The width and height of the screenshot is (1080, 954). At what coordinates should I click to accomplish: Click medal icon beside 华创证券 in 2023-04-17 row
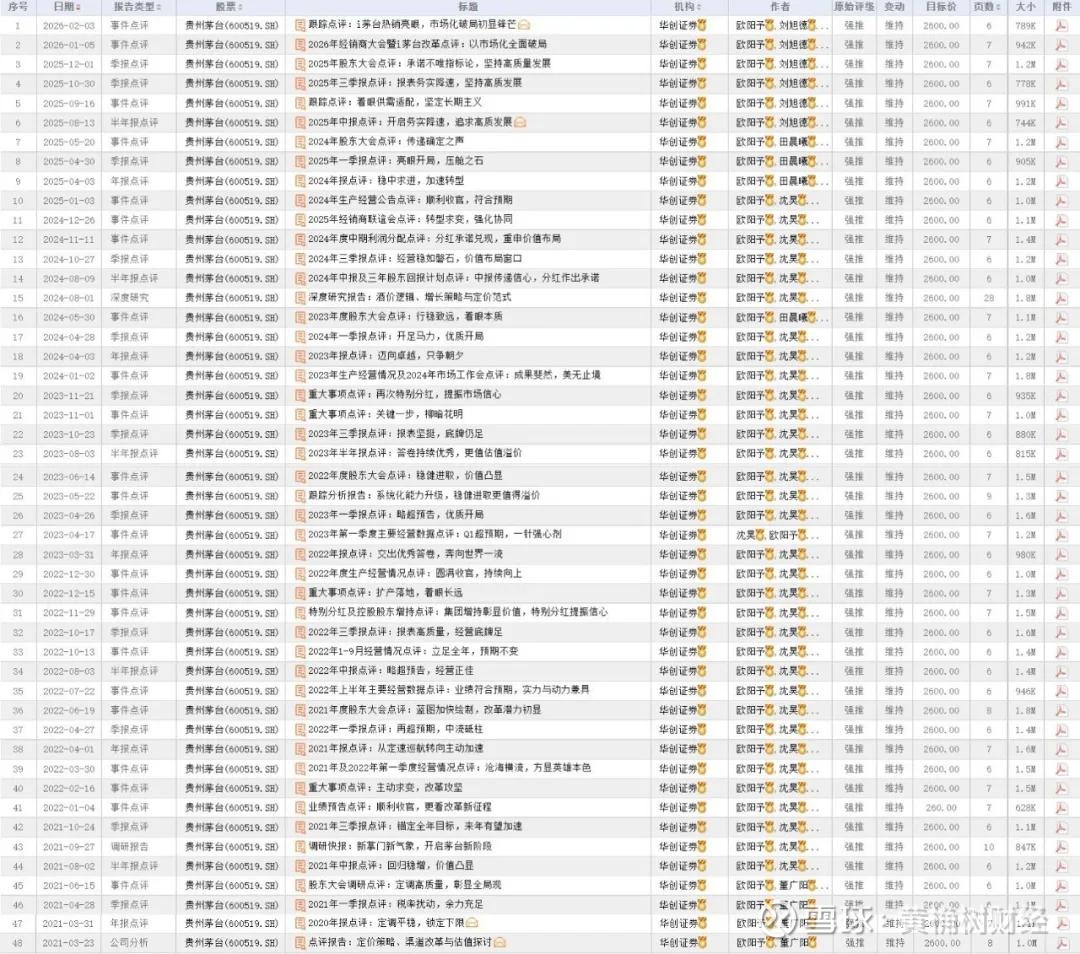click(x=702, y=535)
